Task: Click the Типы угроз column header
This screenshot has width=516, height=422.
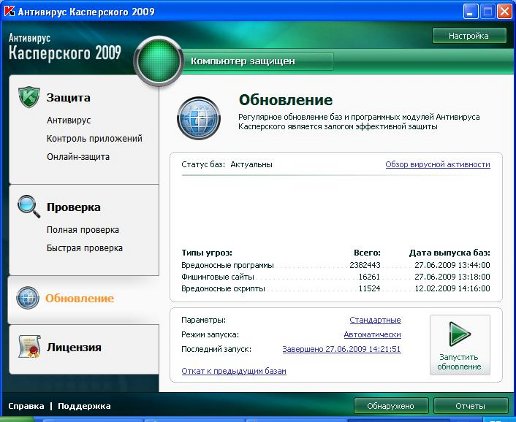Action: (x=207, y=253)
